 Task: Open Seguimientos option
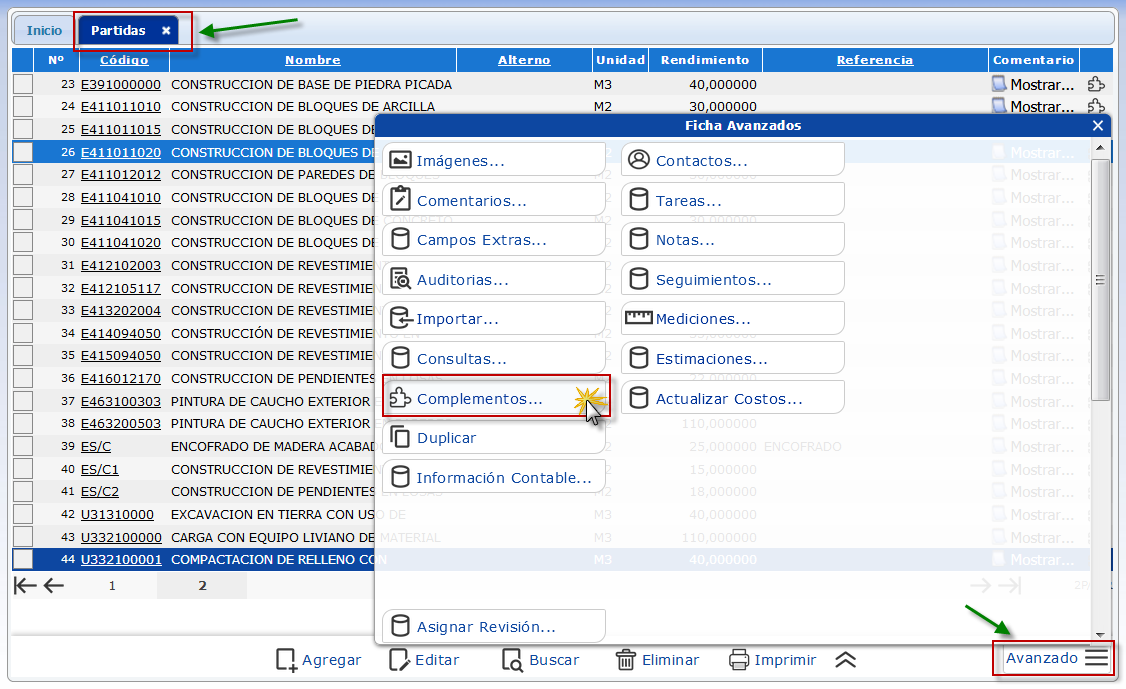[x=732, y=279]
